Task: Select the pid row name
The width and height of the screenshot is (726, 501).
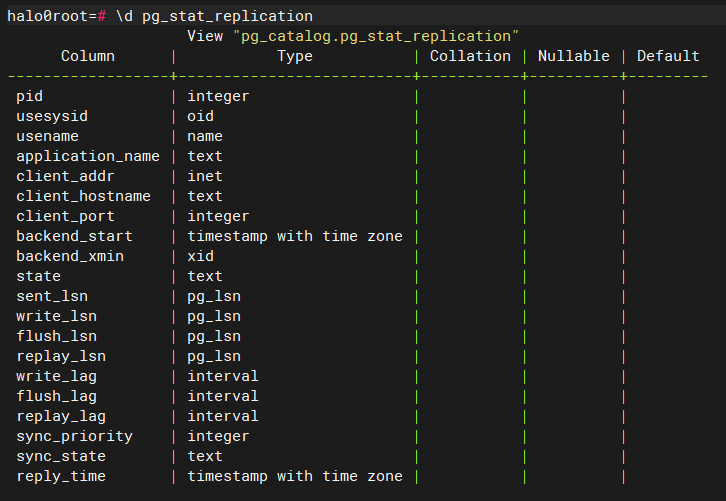Action: [x=30, y=96]
